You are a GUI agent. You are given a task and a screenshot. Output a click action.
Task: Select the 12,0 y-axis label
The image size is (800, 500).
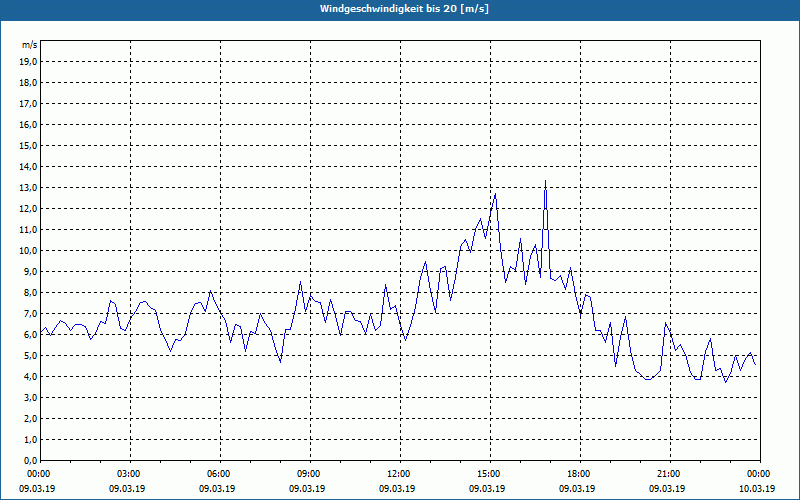point(28,209)
